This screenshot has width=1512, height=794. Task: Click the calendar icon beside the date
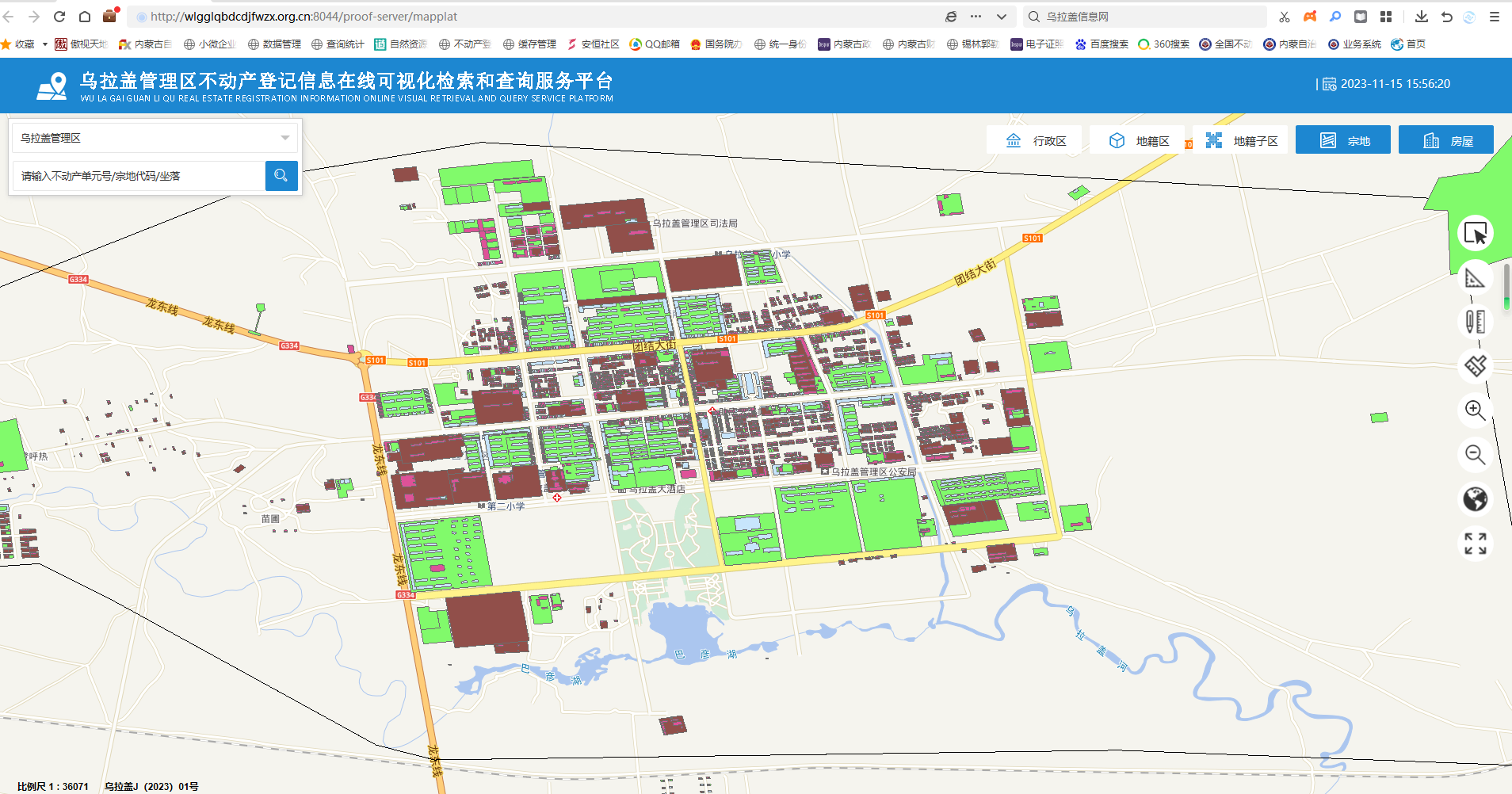[1329, 84]
